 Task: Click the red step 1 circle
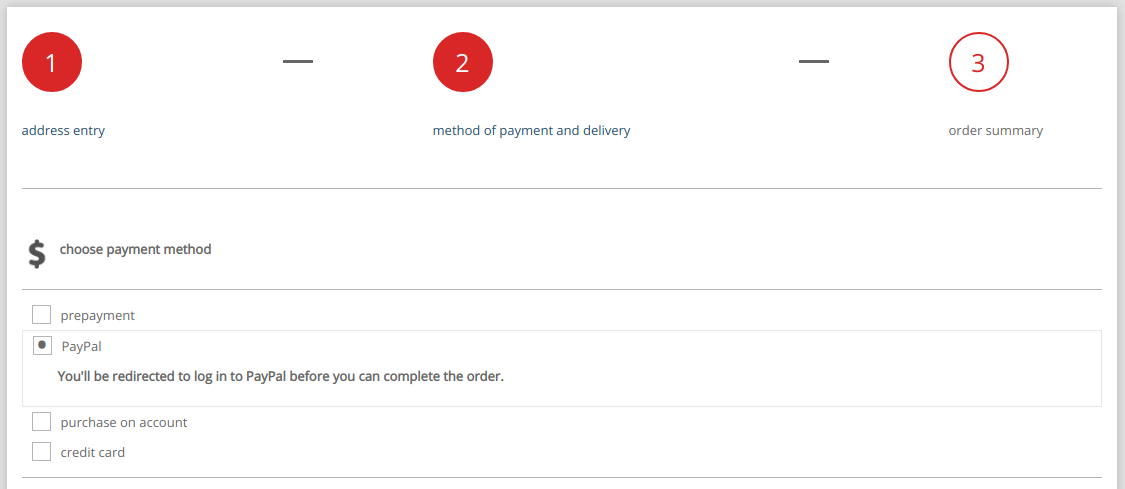coord(52,62)
